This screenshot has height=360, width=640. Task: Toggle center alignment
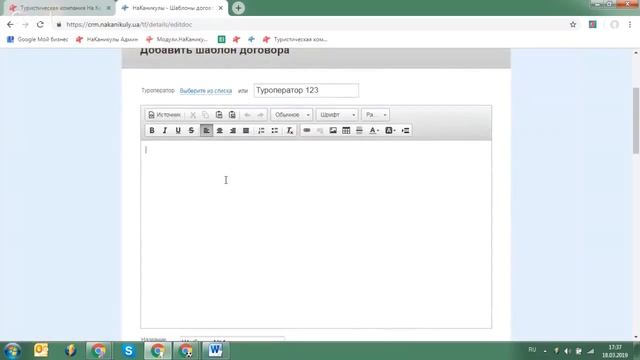pos(220,130)
